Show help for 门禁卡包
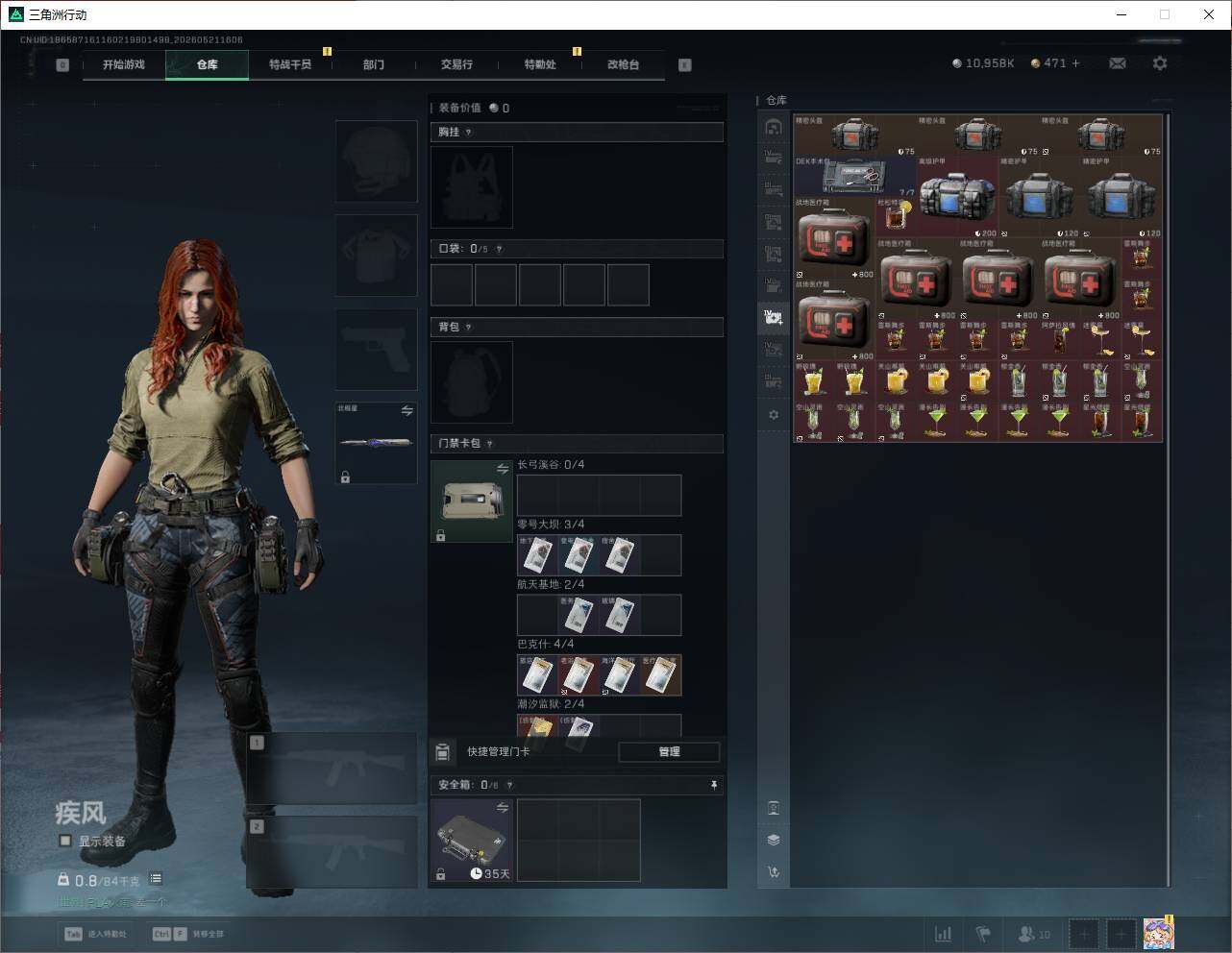This screenshot has height=953, width=1232. 490,444
